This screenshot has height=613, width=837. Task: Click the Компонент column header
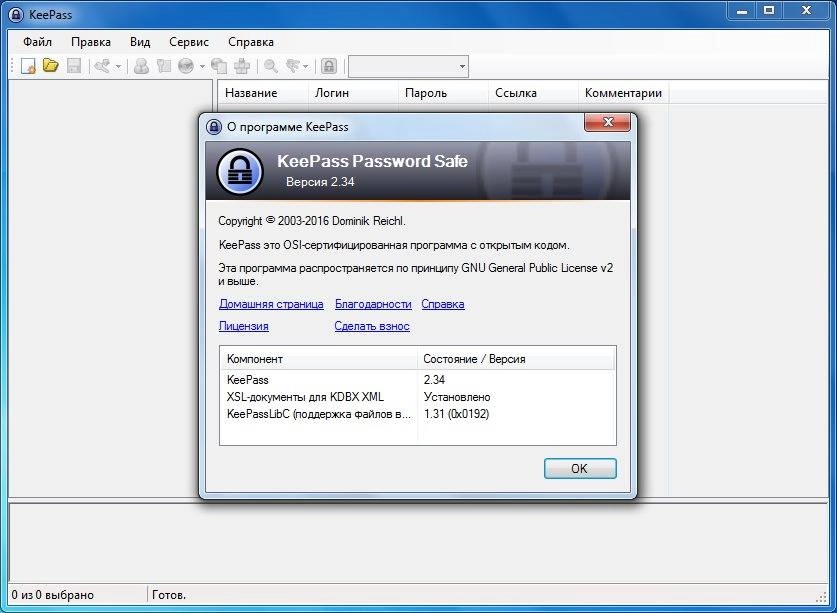pyautogui.click(x=319, y=359)
